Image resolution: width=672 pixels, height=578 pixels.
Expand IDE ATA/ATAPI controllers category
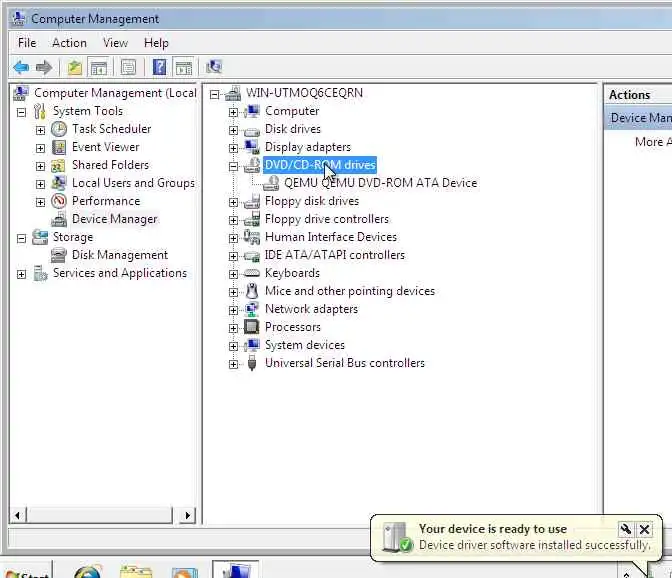pyautogui.click(x=233, y=256)
